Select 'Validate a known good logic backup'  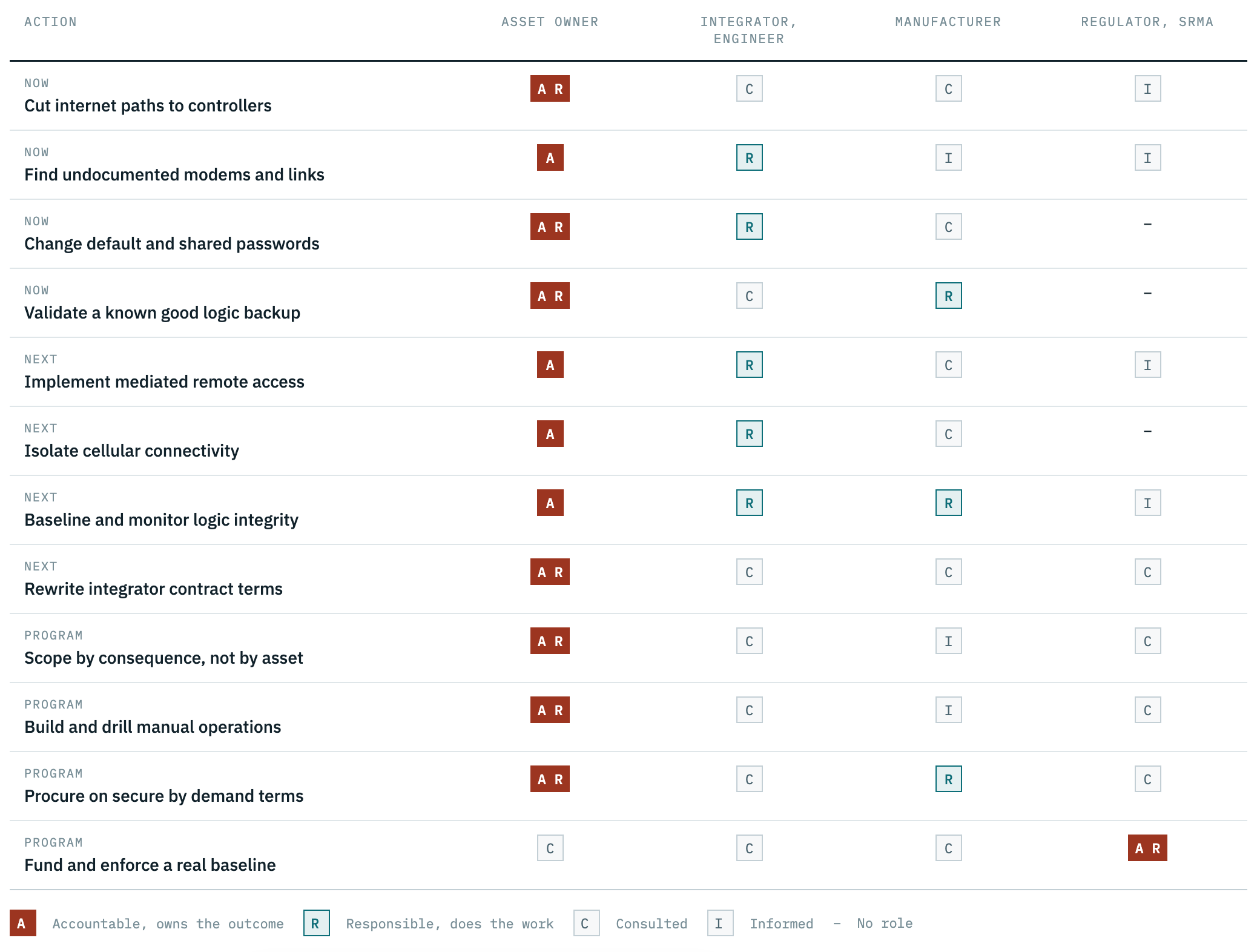[x=162, y=312]
